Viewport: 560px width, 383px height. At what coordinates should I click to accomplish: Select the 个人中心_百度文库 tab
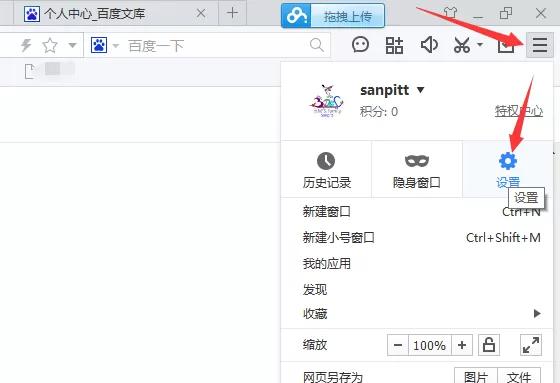(x=116, y=14)
